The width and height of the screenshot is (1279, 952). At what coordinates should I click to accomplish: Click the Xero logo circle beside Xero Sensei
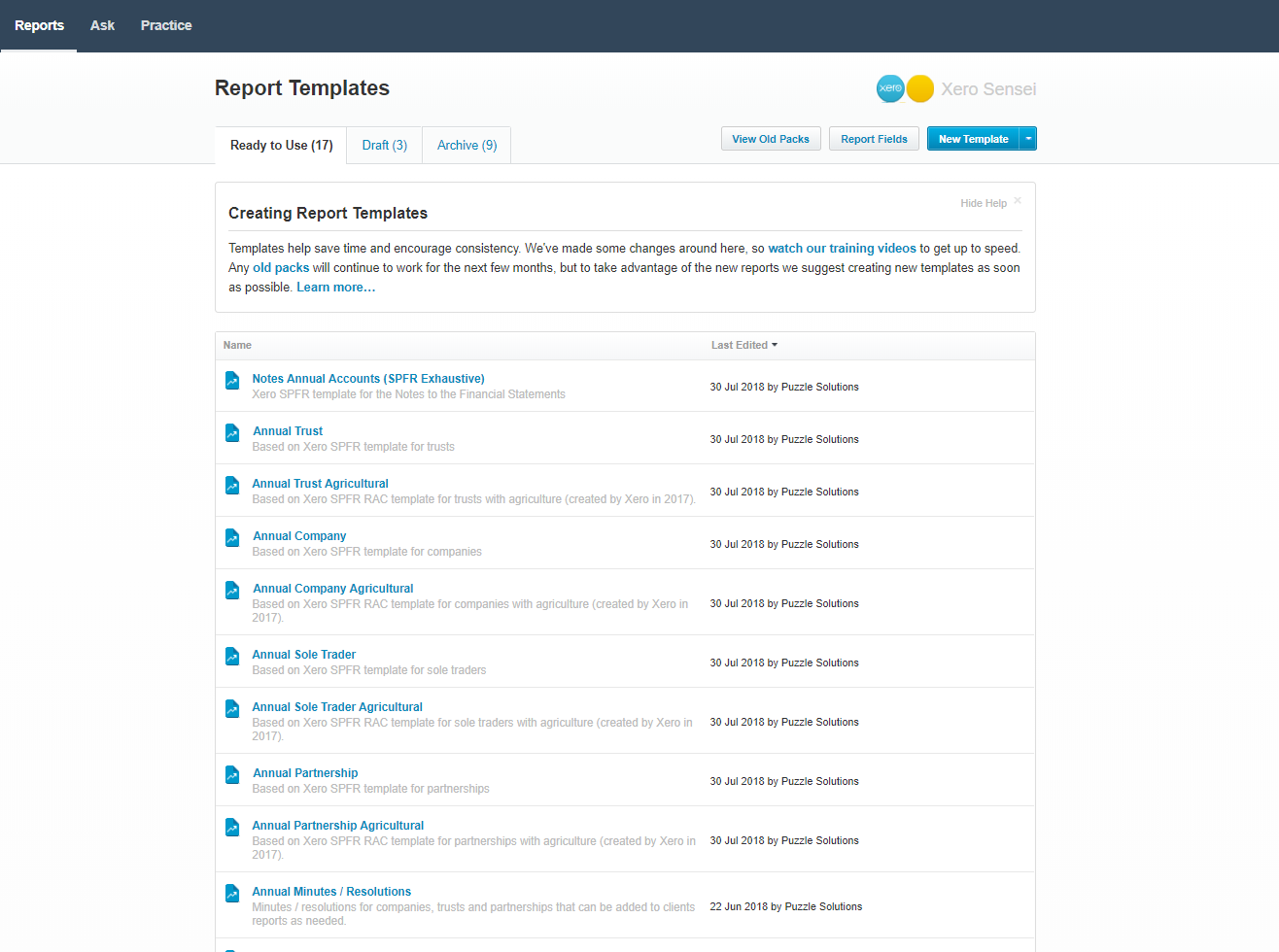[x=889, y=88]
